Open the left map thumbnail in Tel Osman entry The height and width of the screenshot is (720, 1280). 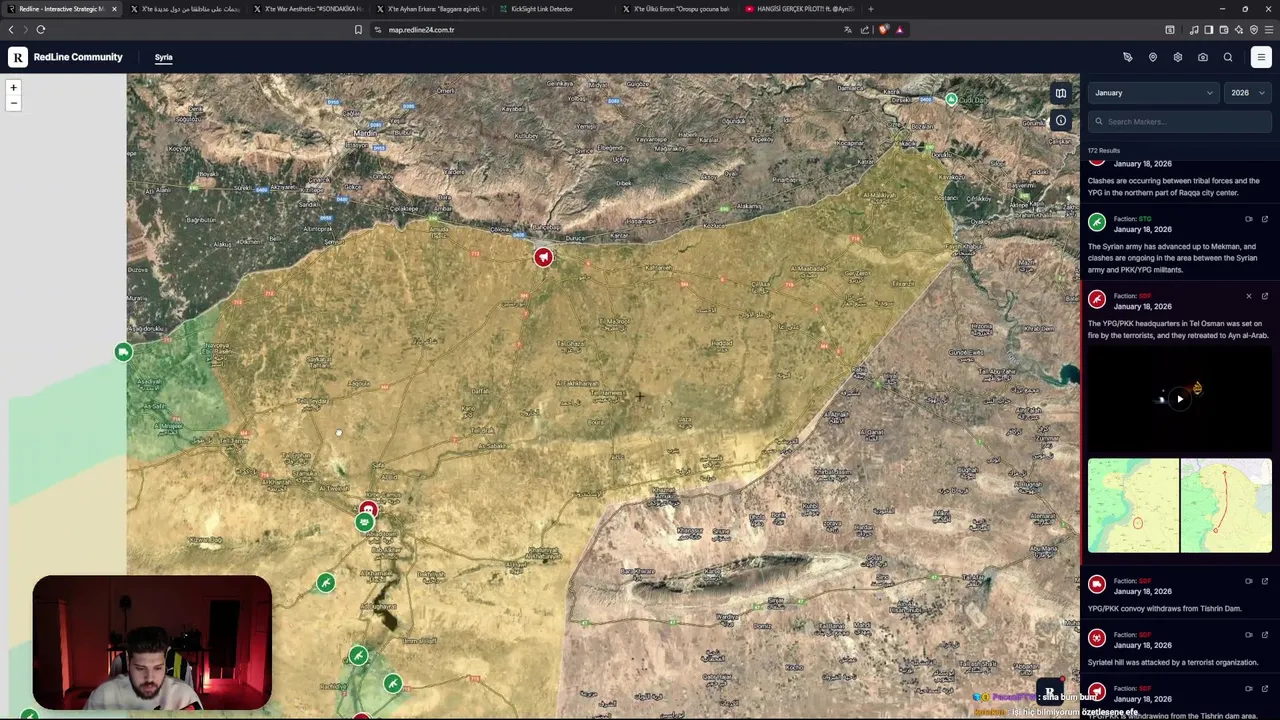click(1133, 505)
